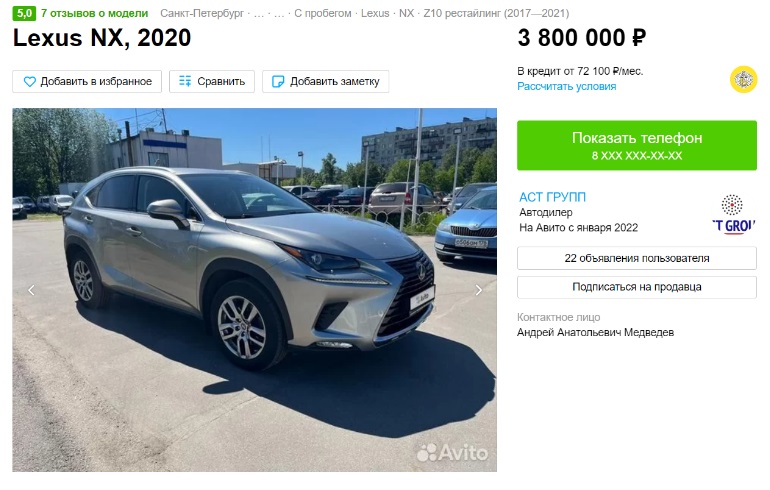Screen dimensions: 770x490
Task: Click the Показать телефон green button
Action: pos(637,145)
